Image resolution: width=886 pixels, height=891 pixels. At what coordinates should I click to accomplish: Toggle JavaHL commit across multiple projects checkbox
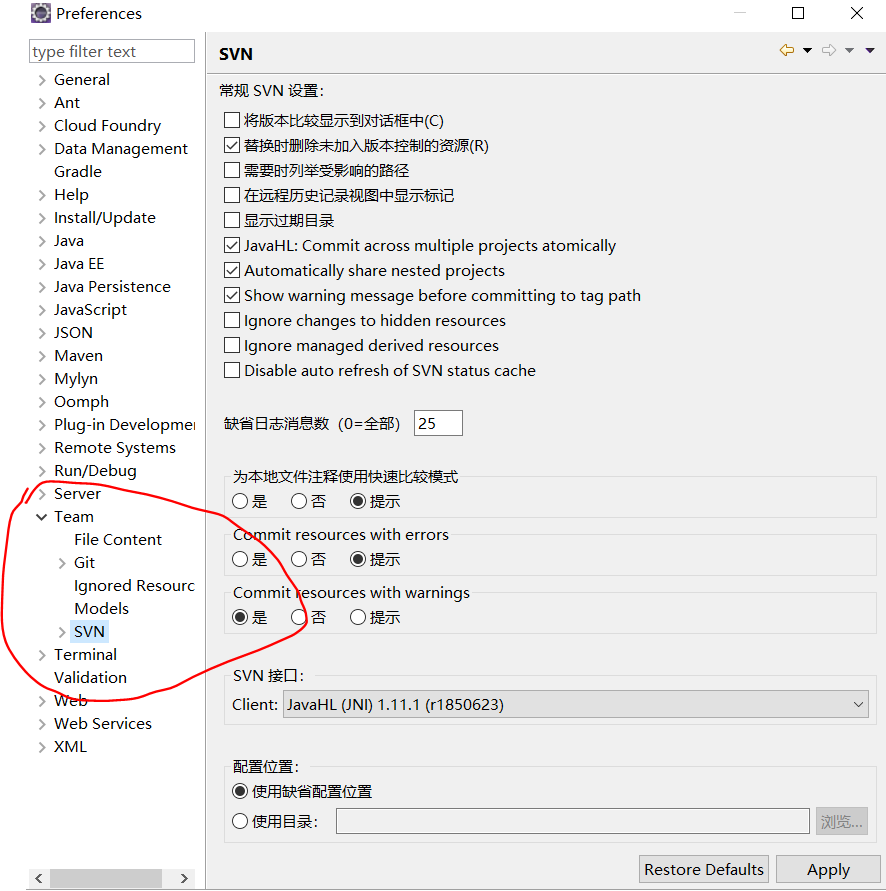click(232, 245)
